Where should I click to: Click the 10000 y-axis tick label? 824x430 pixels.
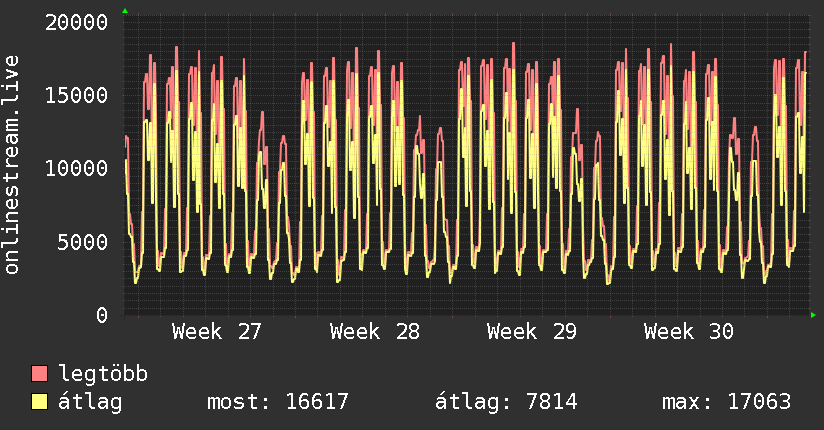[x=76, y=169]
